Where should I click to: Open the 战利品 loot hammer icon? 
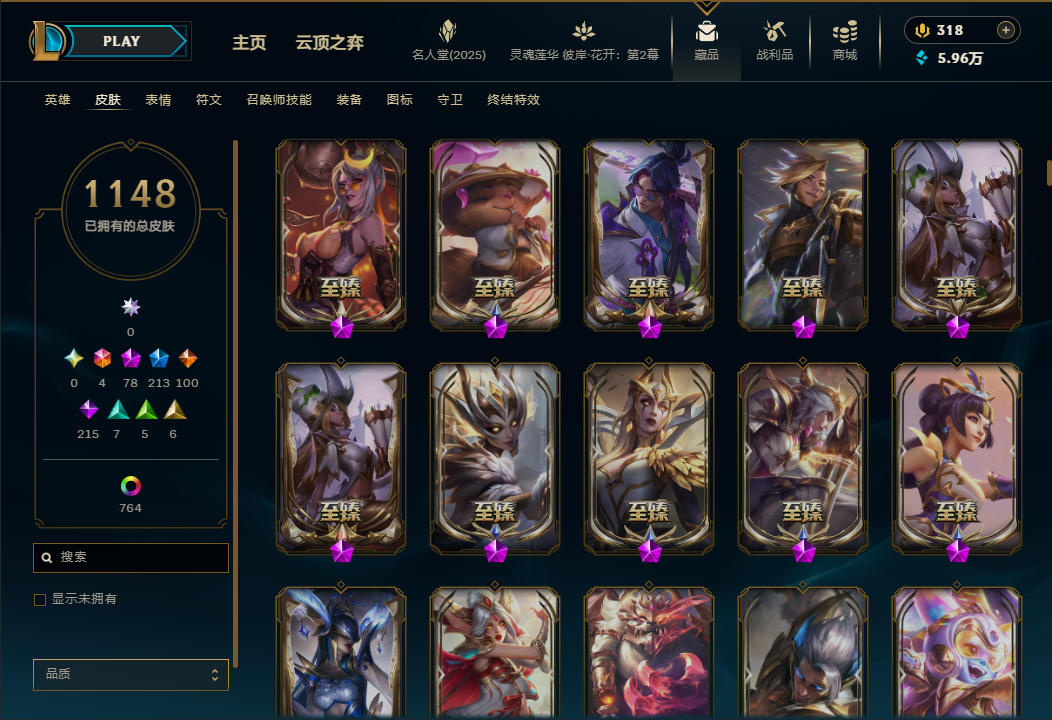pos(774,31)
